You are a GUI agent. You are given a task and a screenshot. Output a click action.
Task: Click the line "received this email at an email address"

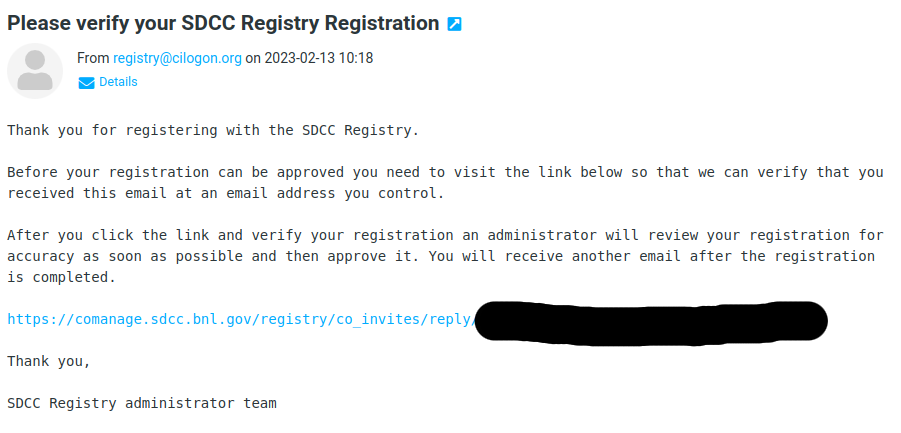(226, 194)
